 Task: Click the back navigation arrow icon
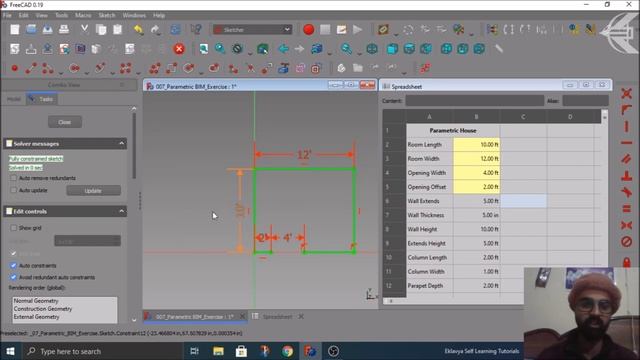tap(283, 49)
